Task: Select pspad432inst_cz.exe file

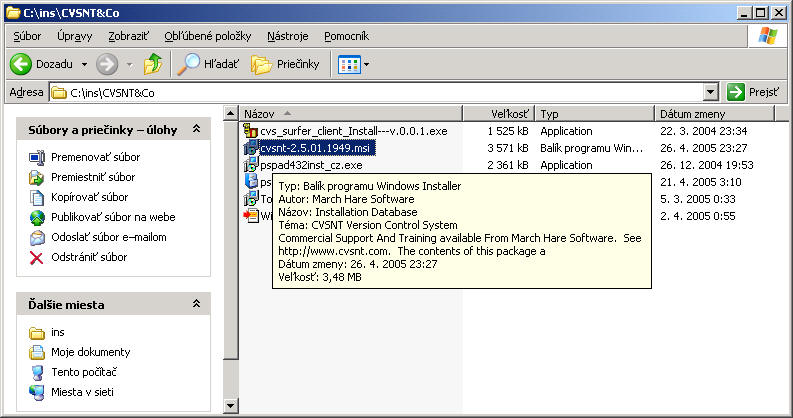Action: tap(311, 165)
